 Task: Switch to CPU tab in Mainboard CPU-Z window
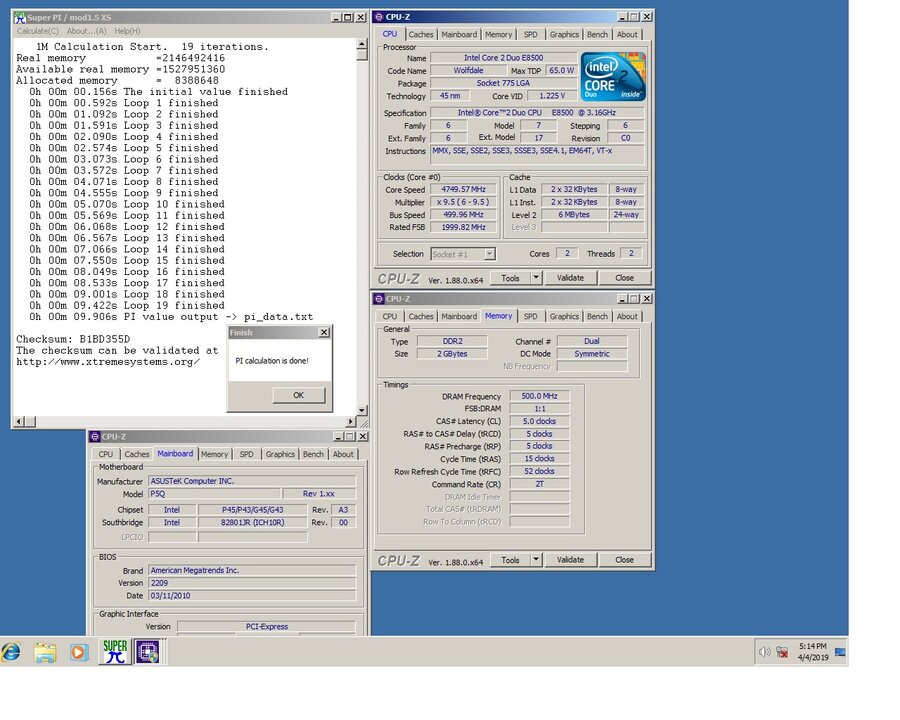pyautogui.click(x=106, y=454)
